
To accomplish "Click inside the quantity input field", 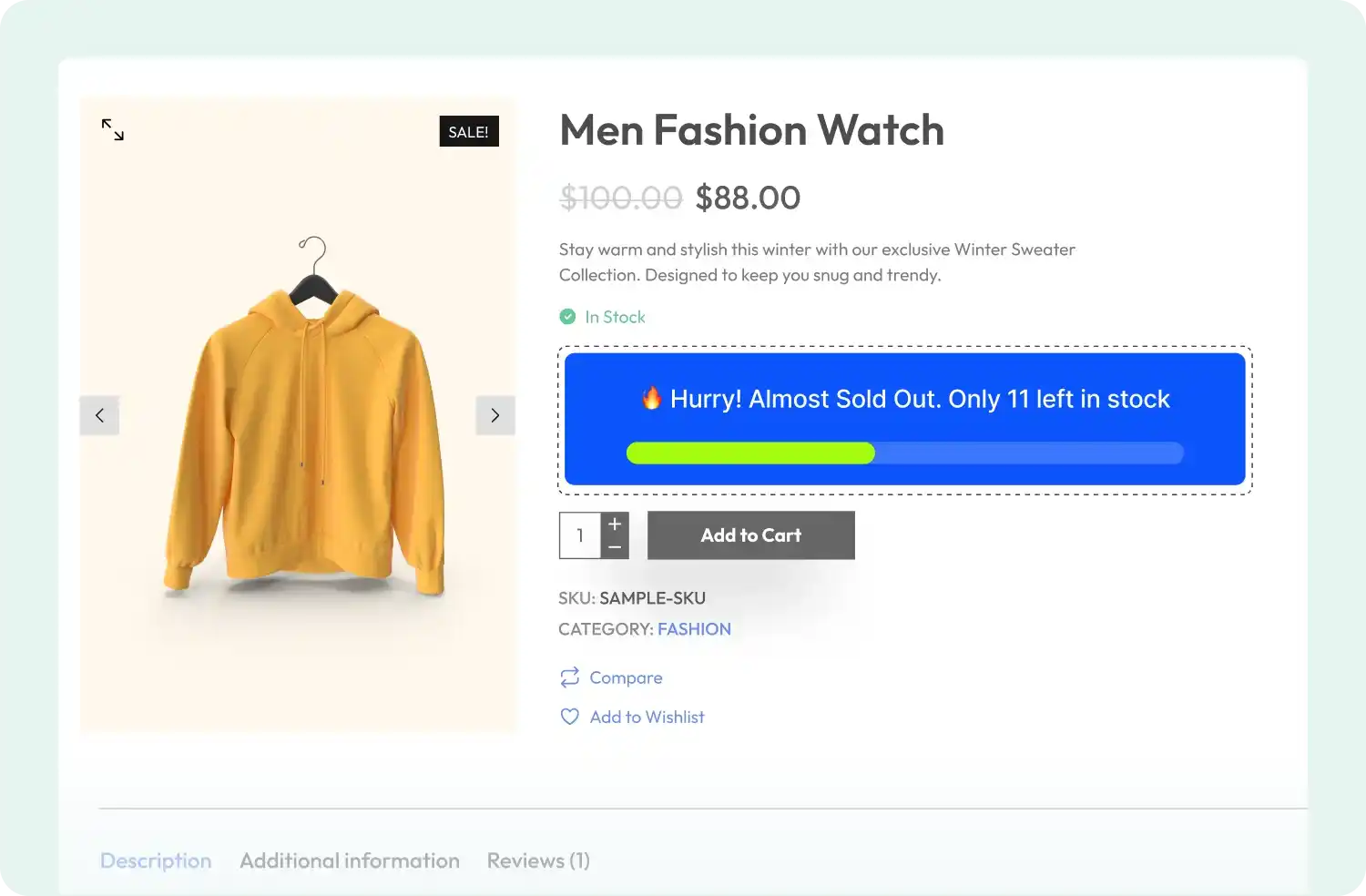I will click(x=579, y=535).
